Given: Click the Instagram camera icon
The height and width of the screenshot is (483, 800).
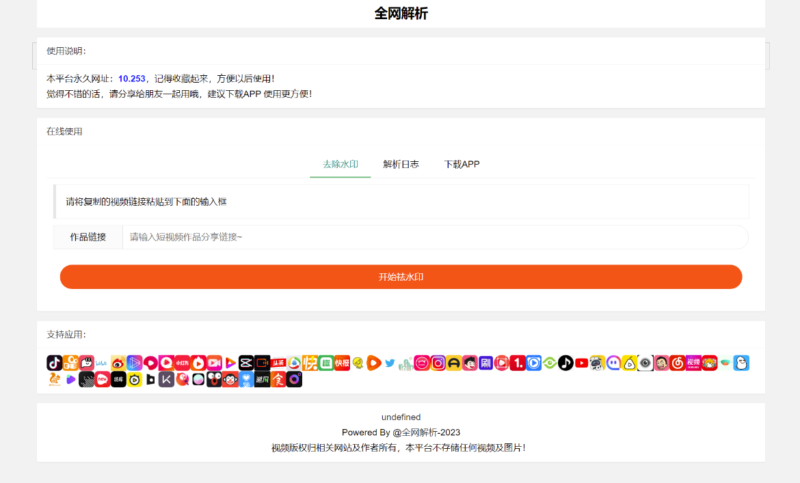Looking at the screenshot, I should pyautogui.click(x=438, y=363).
